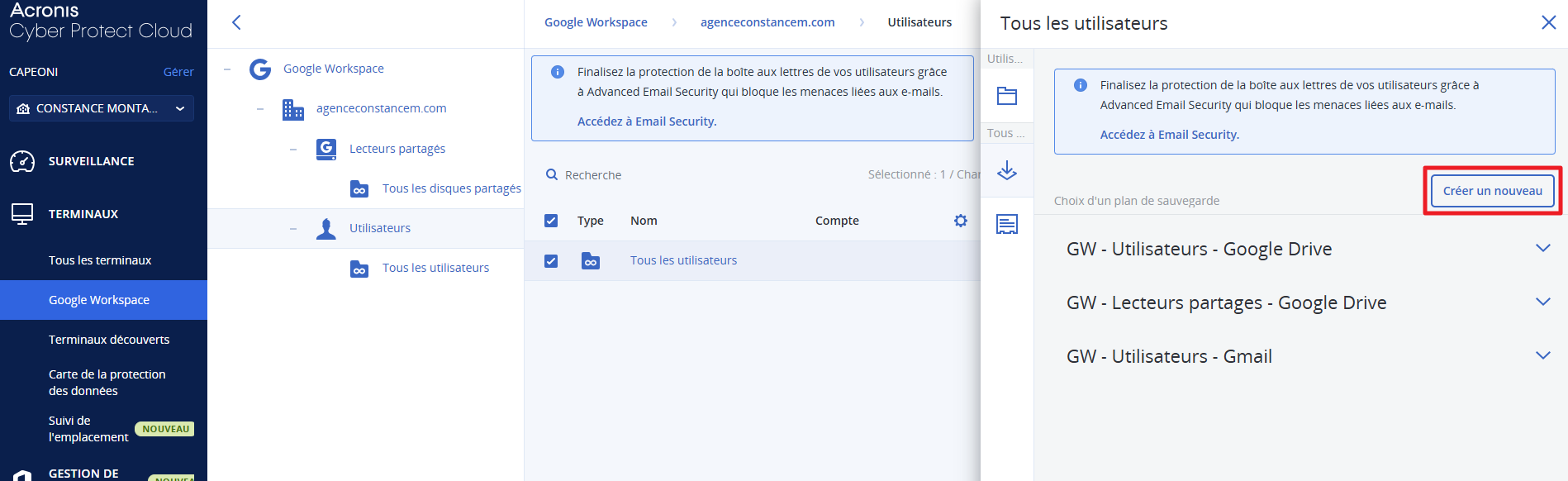Select Utilisateurs tree item
The image size is (1568, 481).
tap(380, 228)
